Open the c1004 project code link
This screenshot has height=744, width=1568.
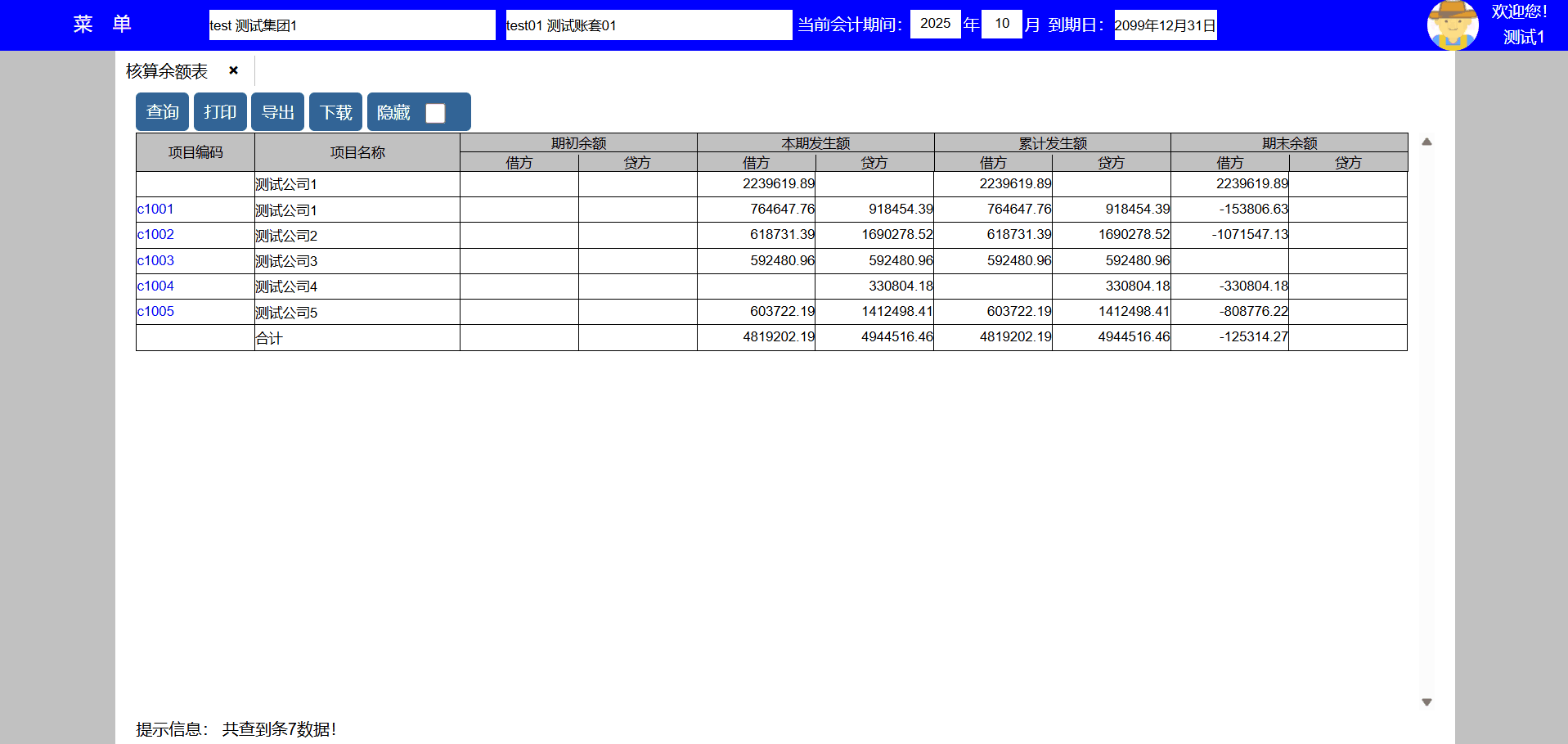155,286
